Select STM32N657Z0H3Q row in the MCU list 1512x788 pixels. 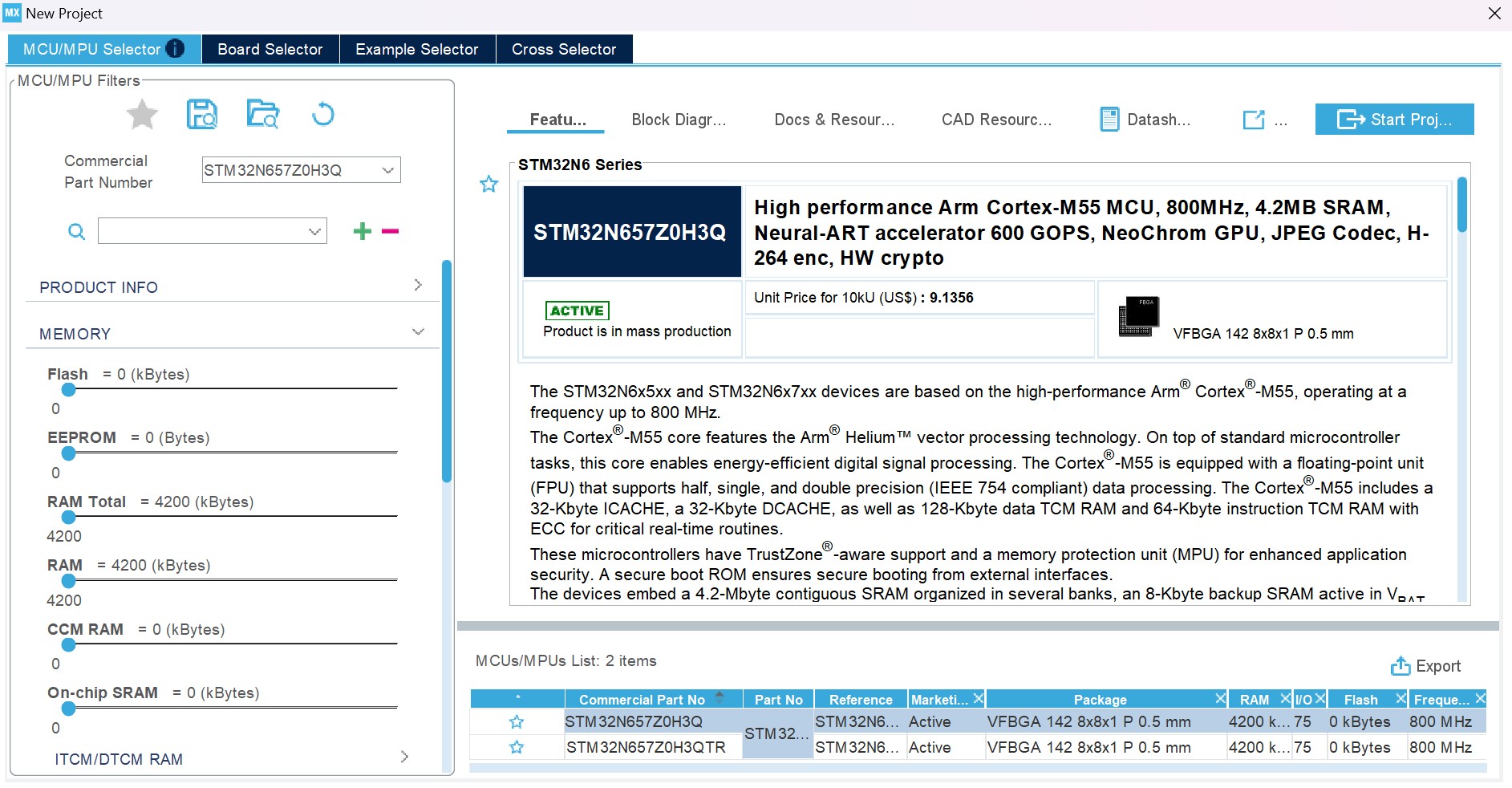tap(978, 722)
